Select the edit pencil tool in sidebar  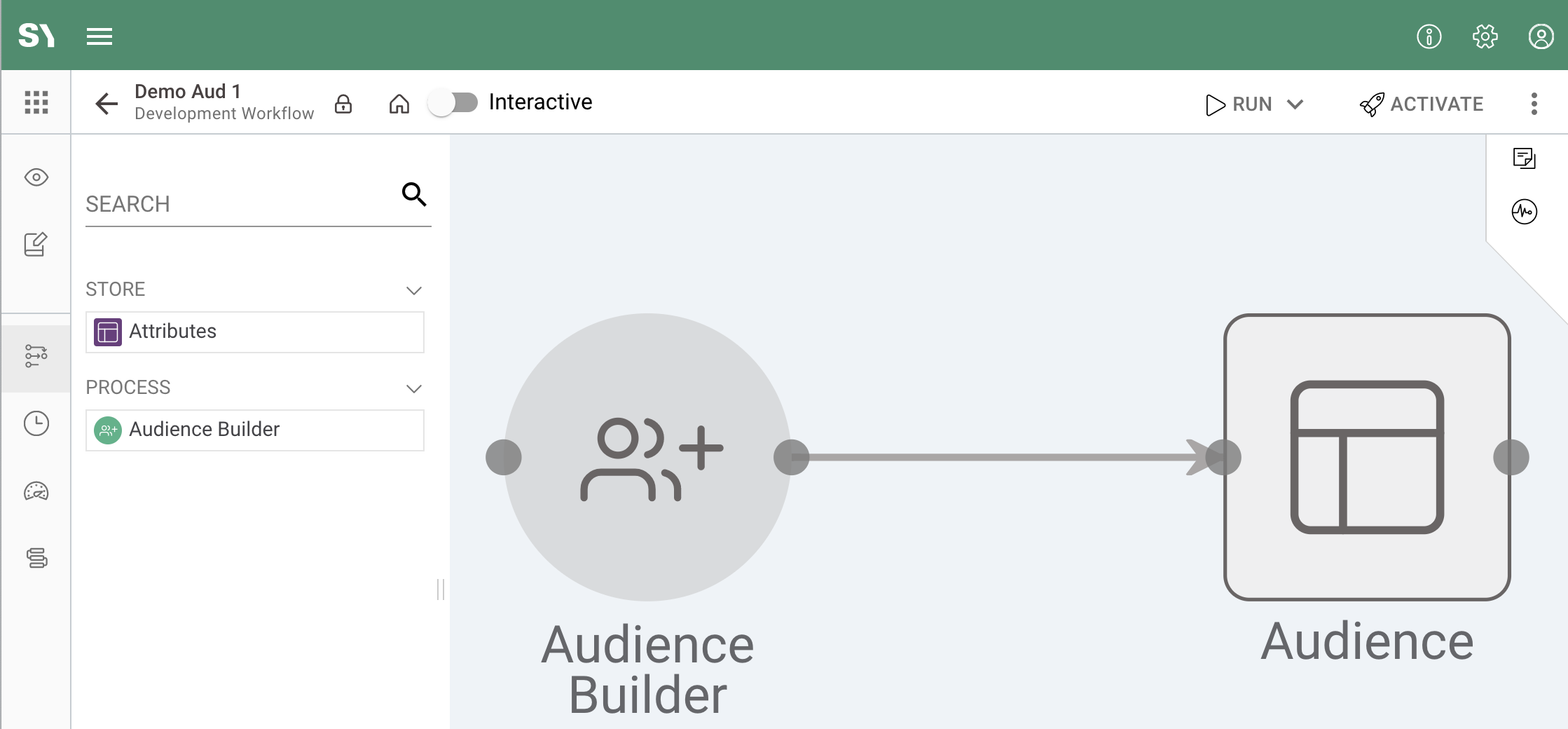click(x=34, y=244)
